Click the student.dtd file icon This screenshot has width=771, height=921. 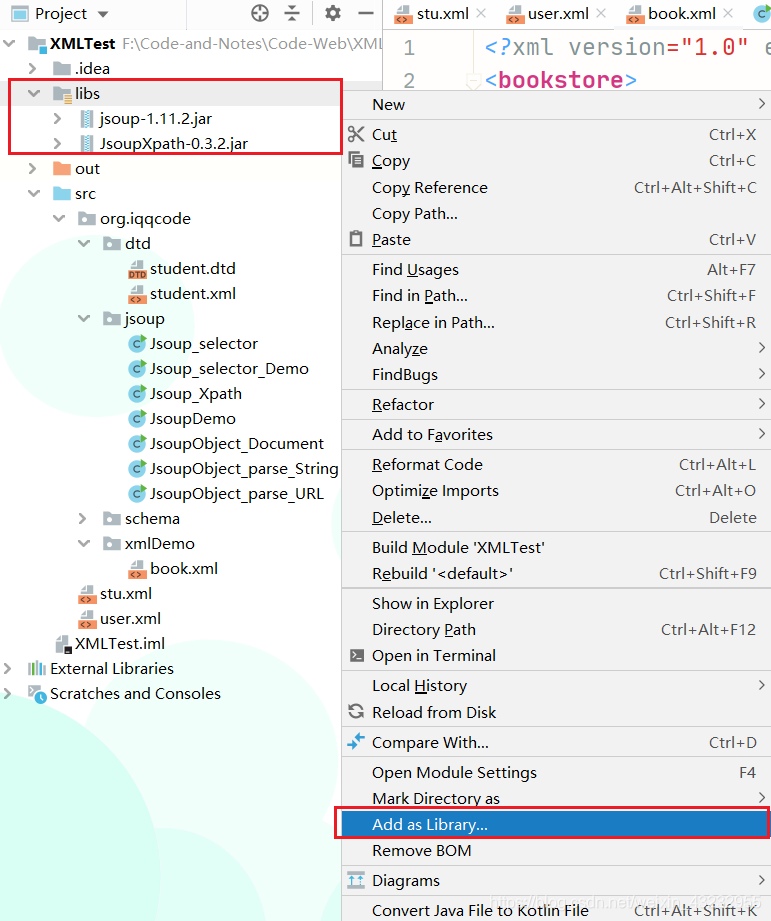pos(137,269)
